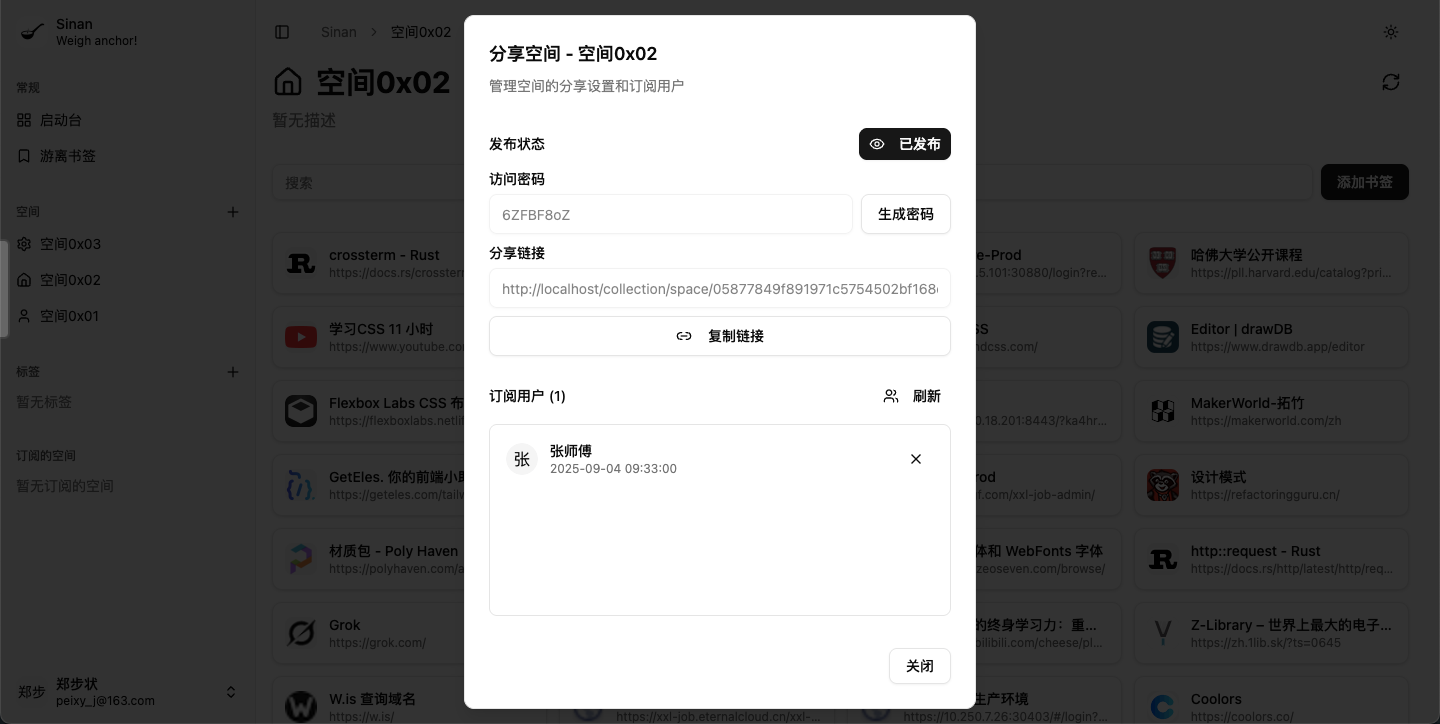Copy the share link with 复制链接
The width and height of the screenshot is (1440, 724).
(719, 336)
